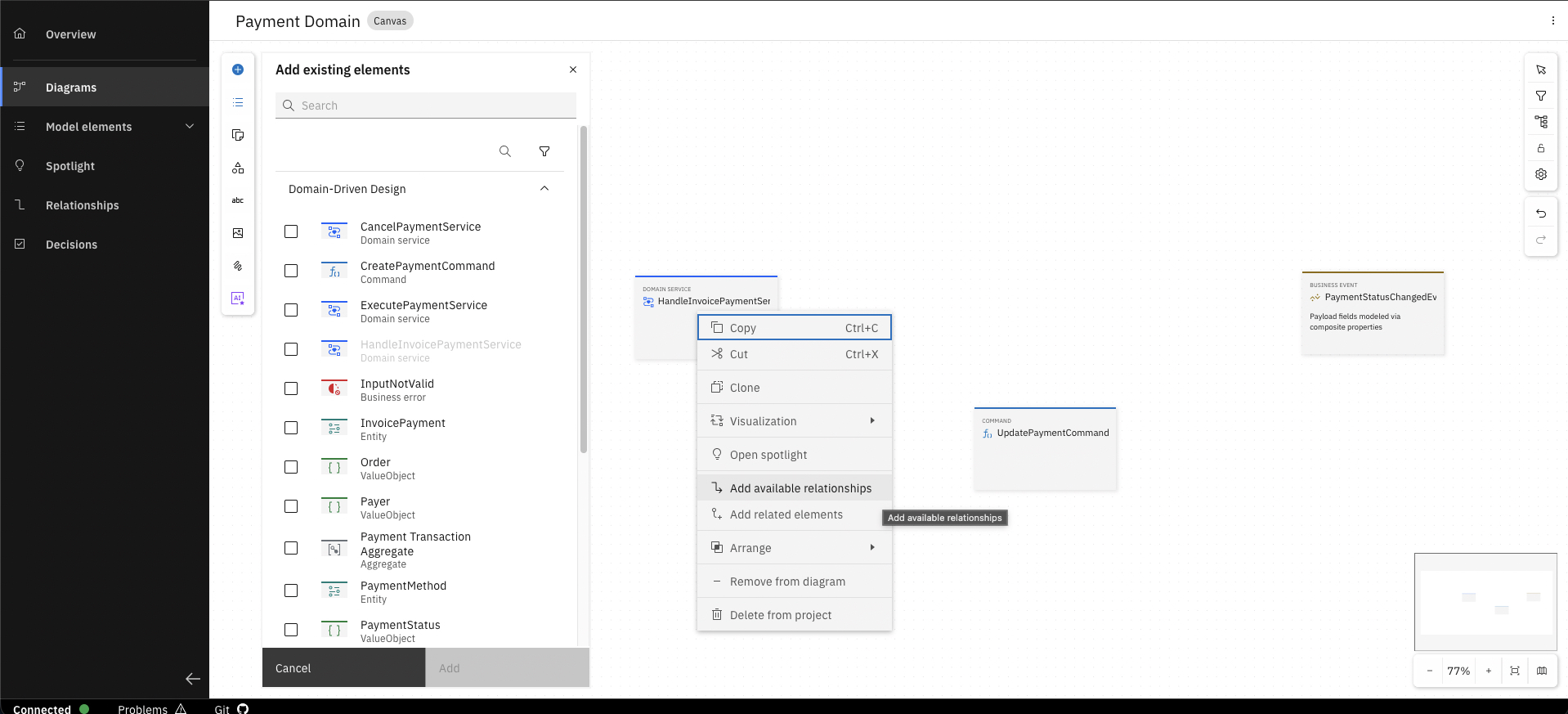This screenshot has height=714, width=1568.
Task: Go to Diagrams in the sidebar
Action: 105,87
